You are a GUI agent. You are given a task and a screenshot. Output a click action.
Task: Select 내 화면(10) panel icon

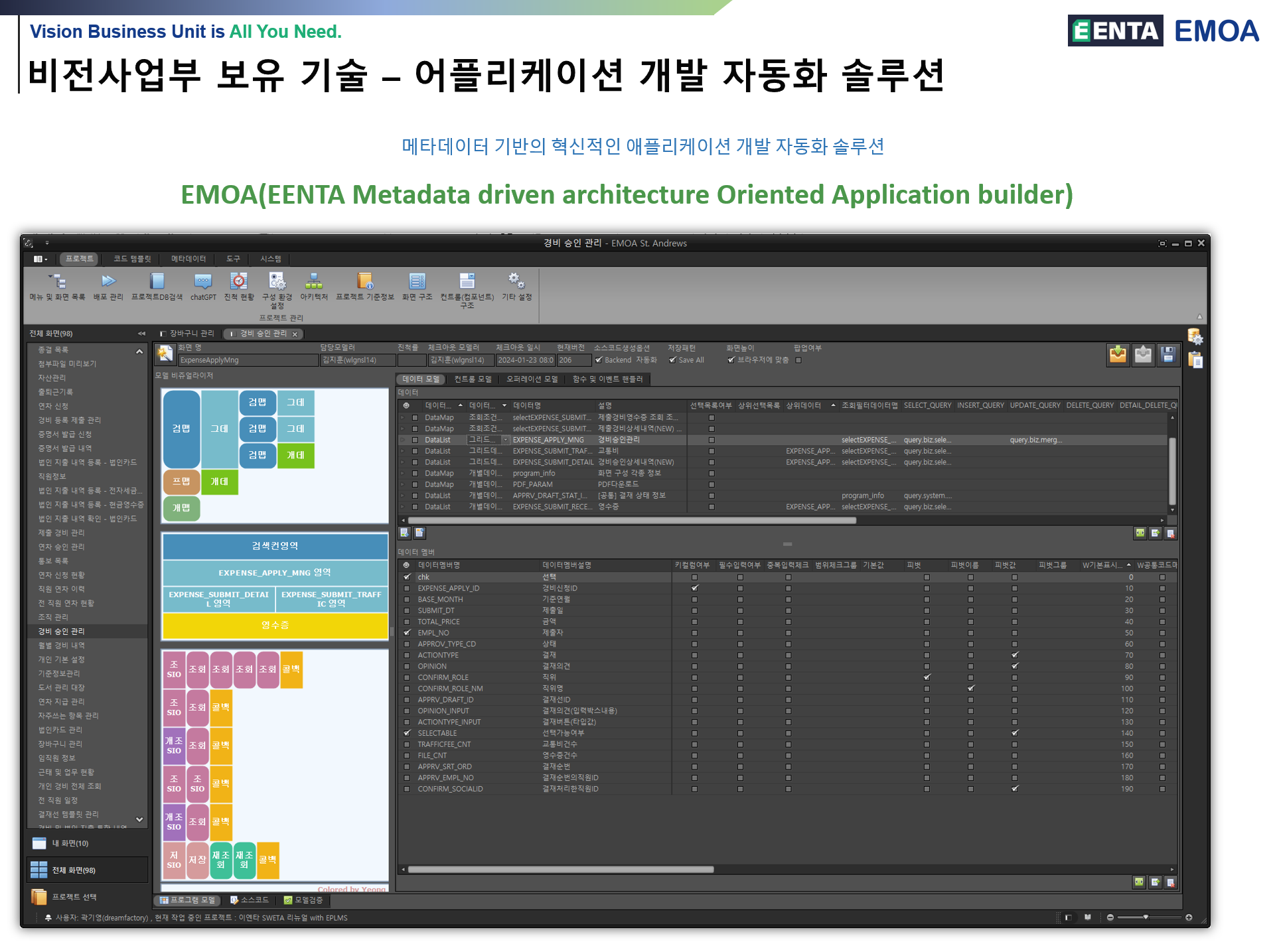[40, 843]
